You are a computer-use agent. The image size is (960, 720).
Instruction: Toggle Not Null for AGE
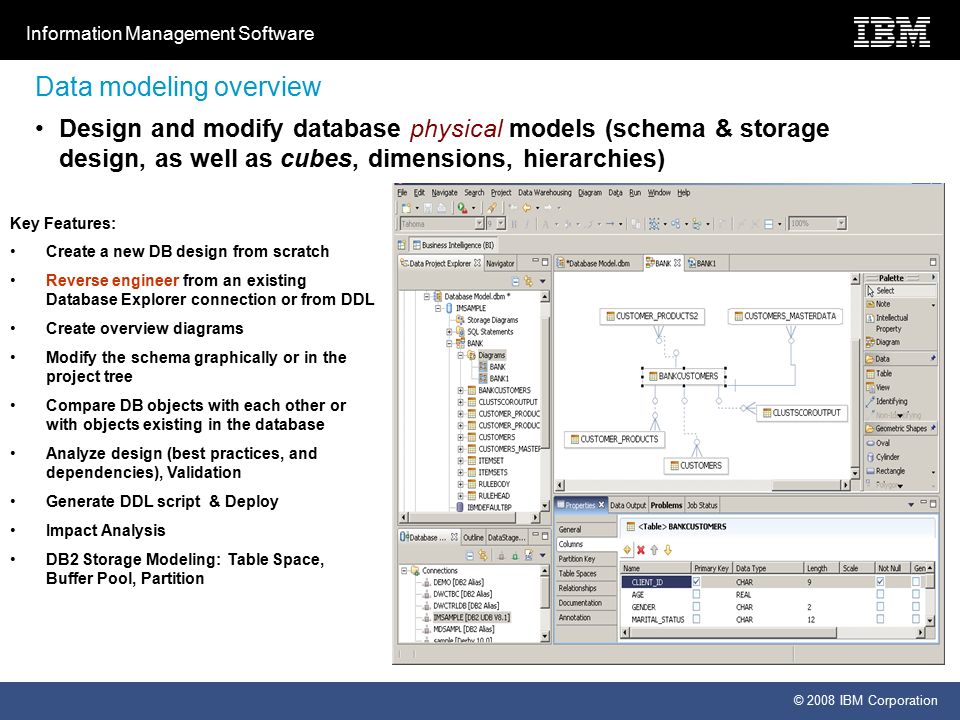pos(880,594)
